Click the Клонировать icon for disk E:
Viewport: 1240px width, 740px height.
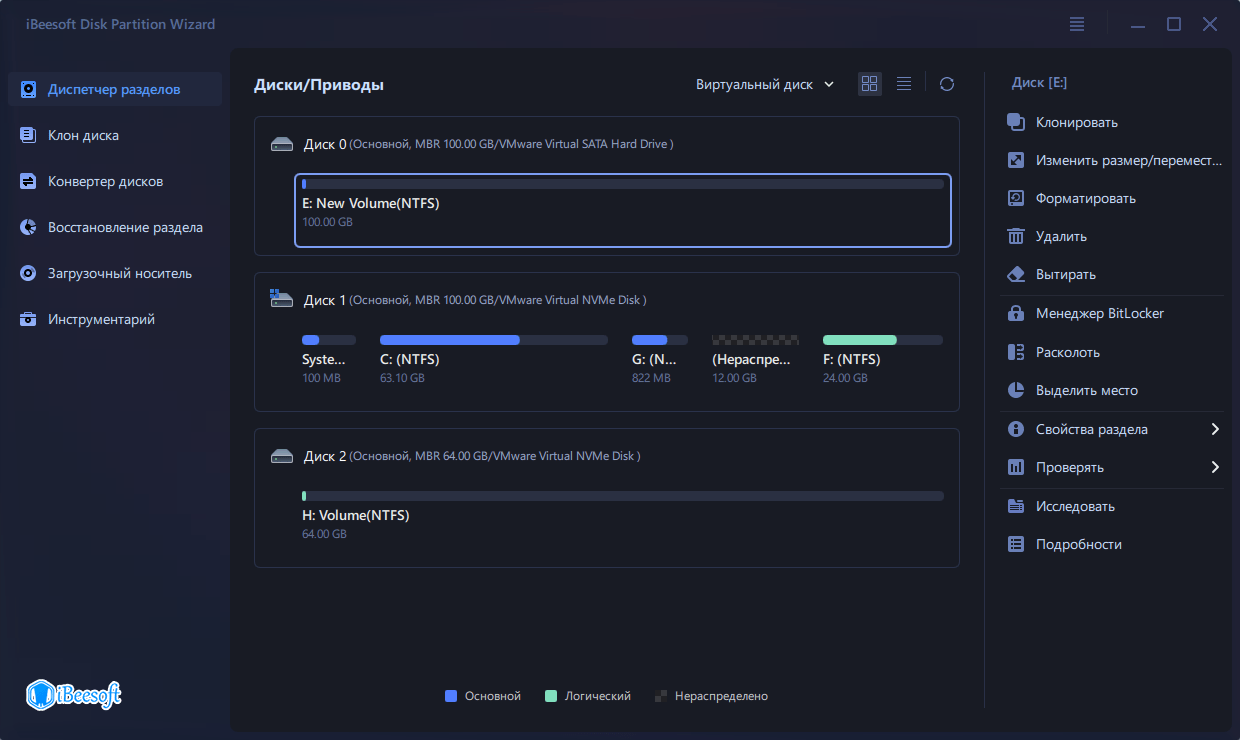click(1017, 122)
